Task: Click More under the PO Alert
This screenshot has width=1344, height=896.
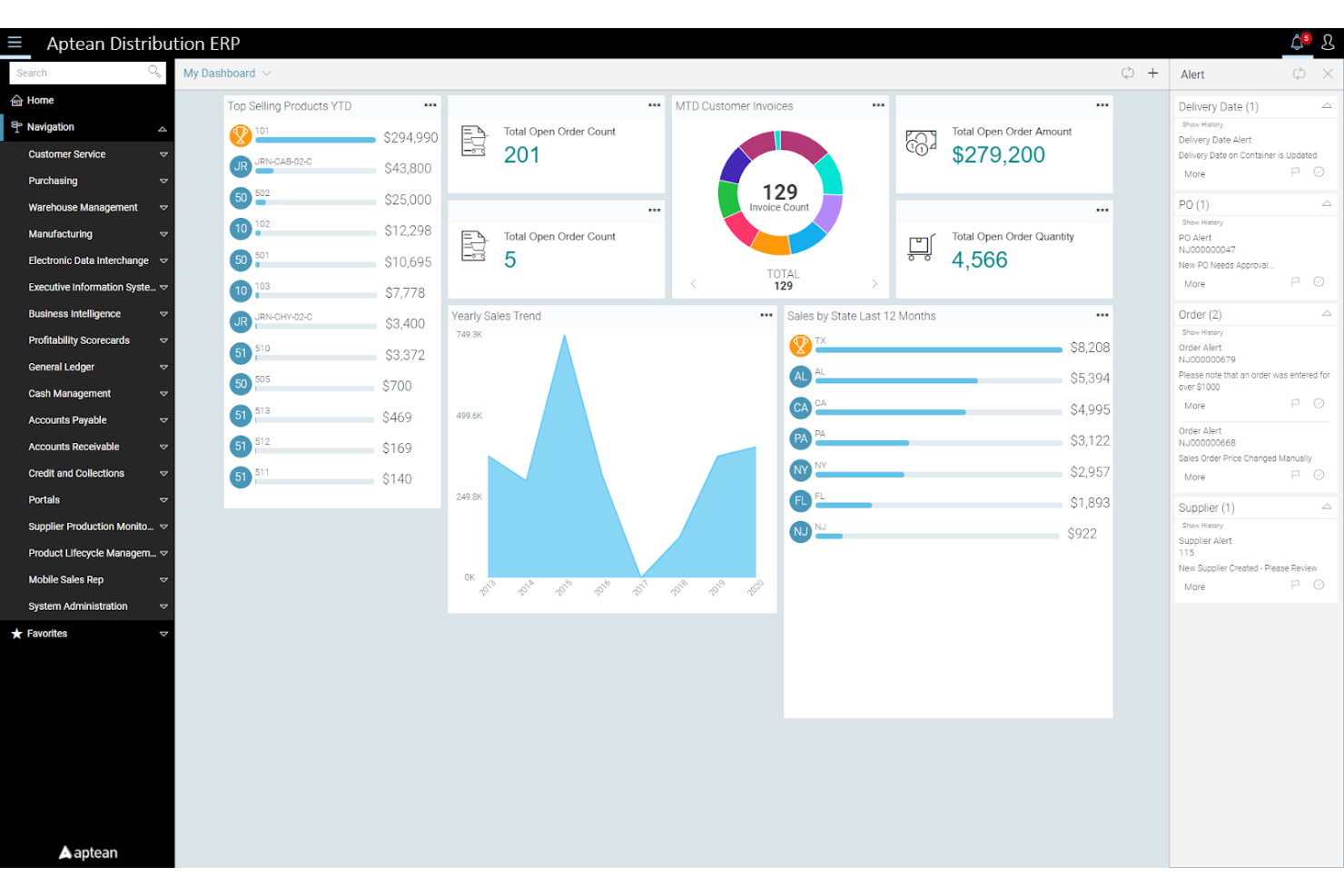Action: pos(1194,284)
